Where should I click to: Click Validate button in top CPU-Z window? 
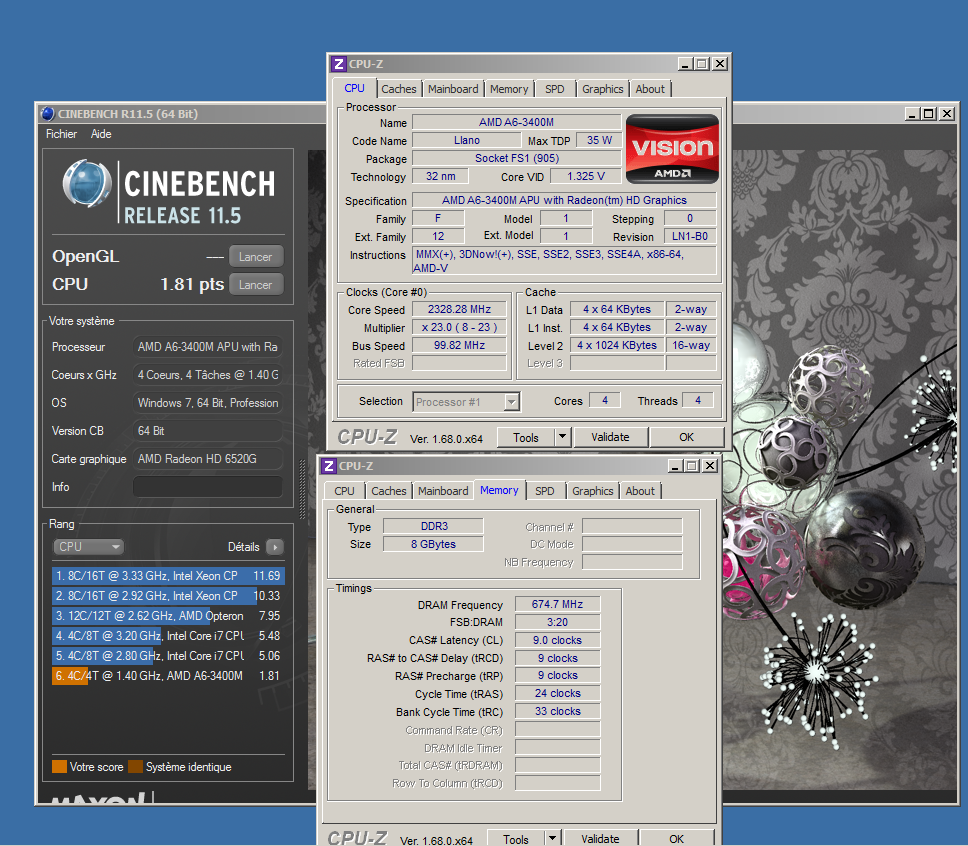point(611,437)
